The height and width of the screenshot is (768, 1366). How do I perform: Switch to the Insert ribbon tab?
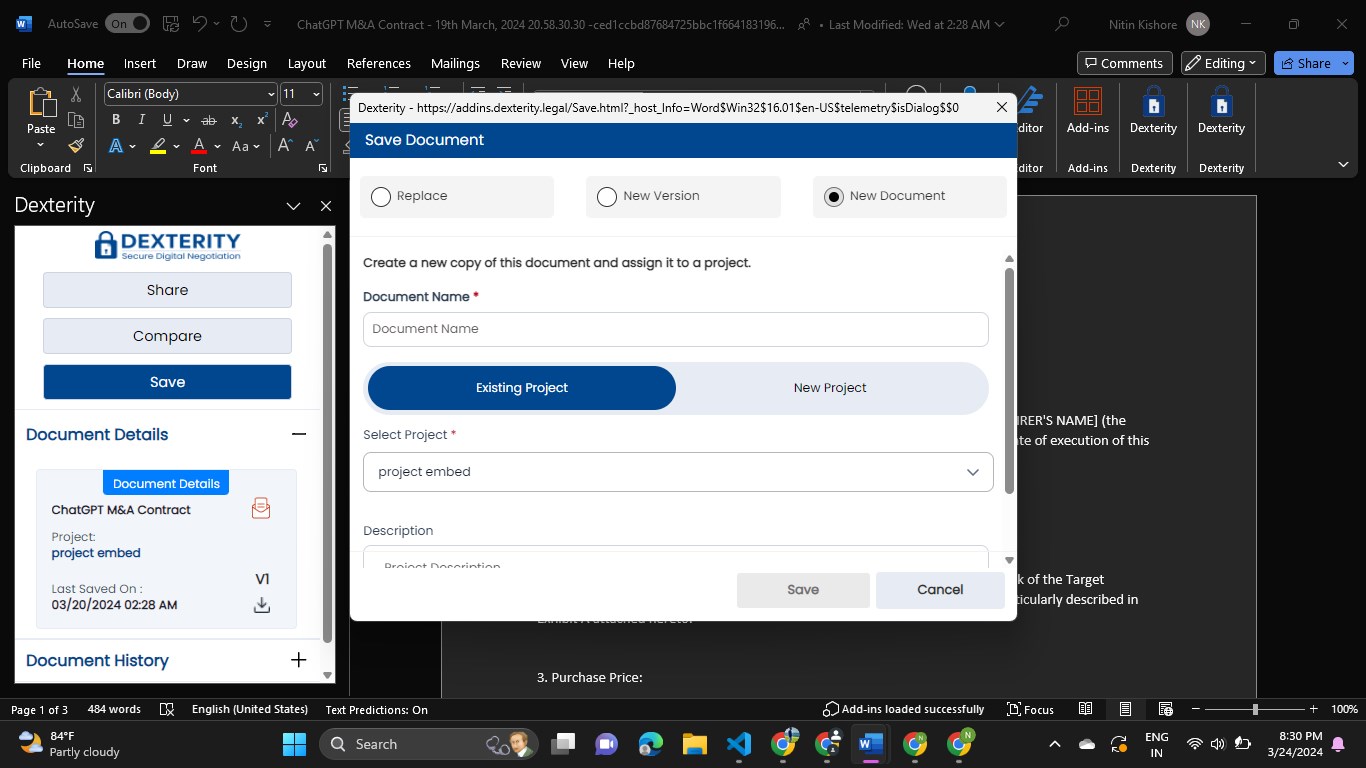click(x=140, y=63)
